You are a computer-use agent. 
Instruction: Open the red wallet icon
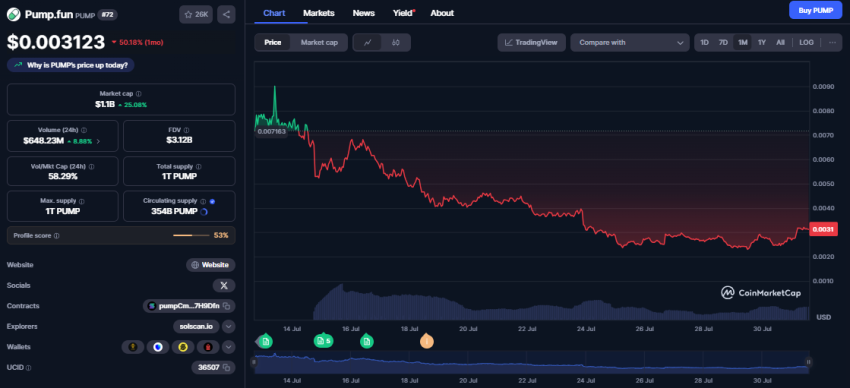pos(208,347)
